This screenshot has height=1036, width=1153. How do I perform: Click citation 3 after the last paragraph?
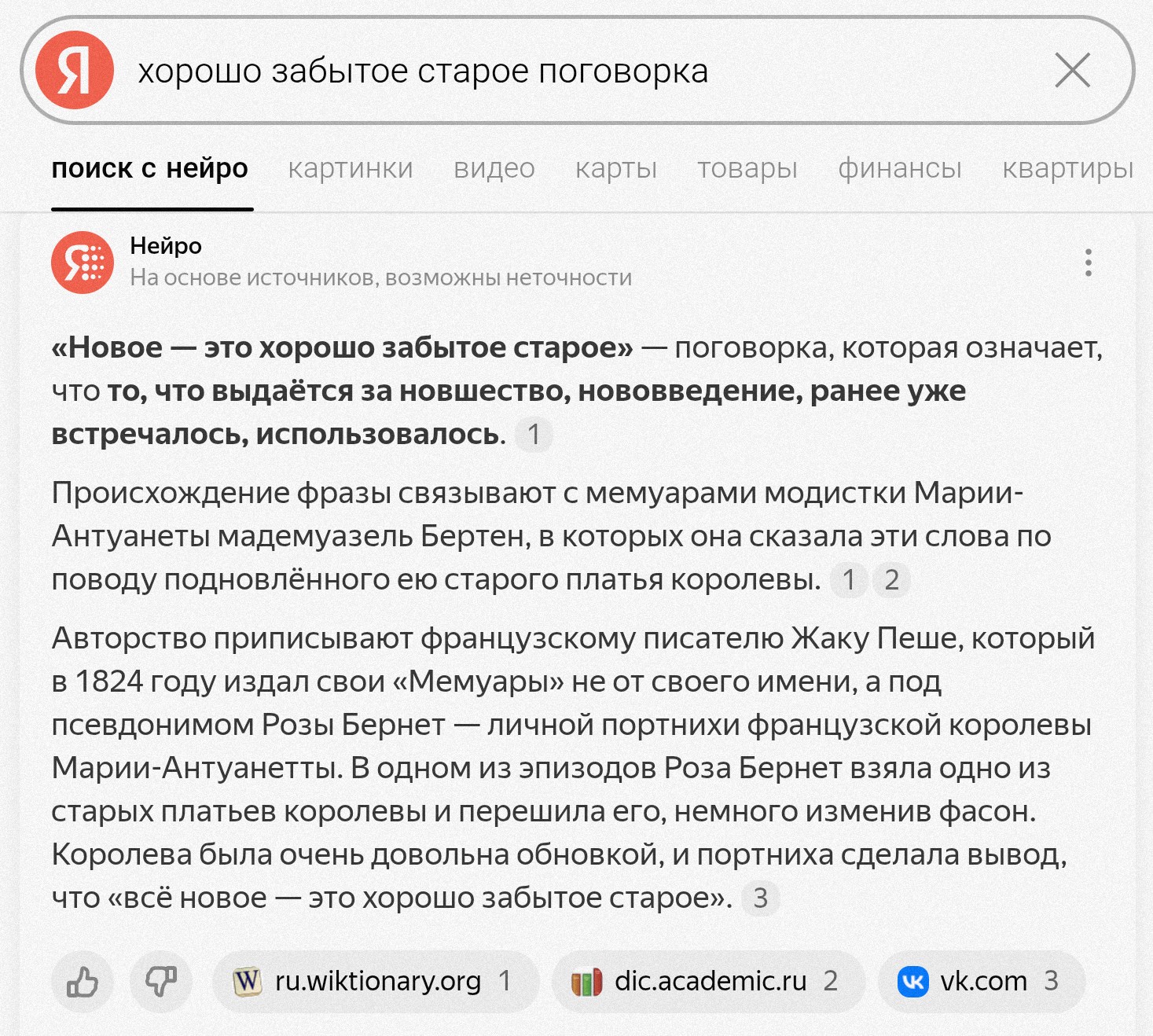pos(760,898)
